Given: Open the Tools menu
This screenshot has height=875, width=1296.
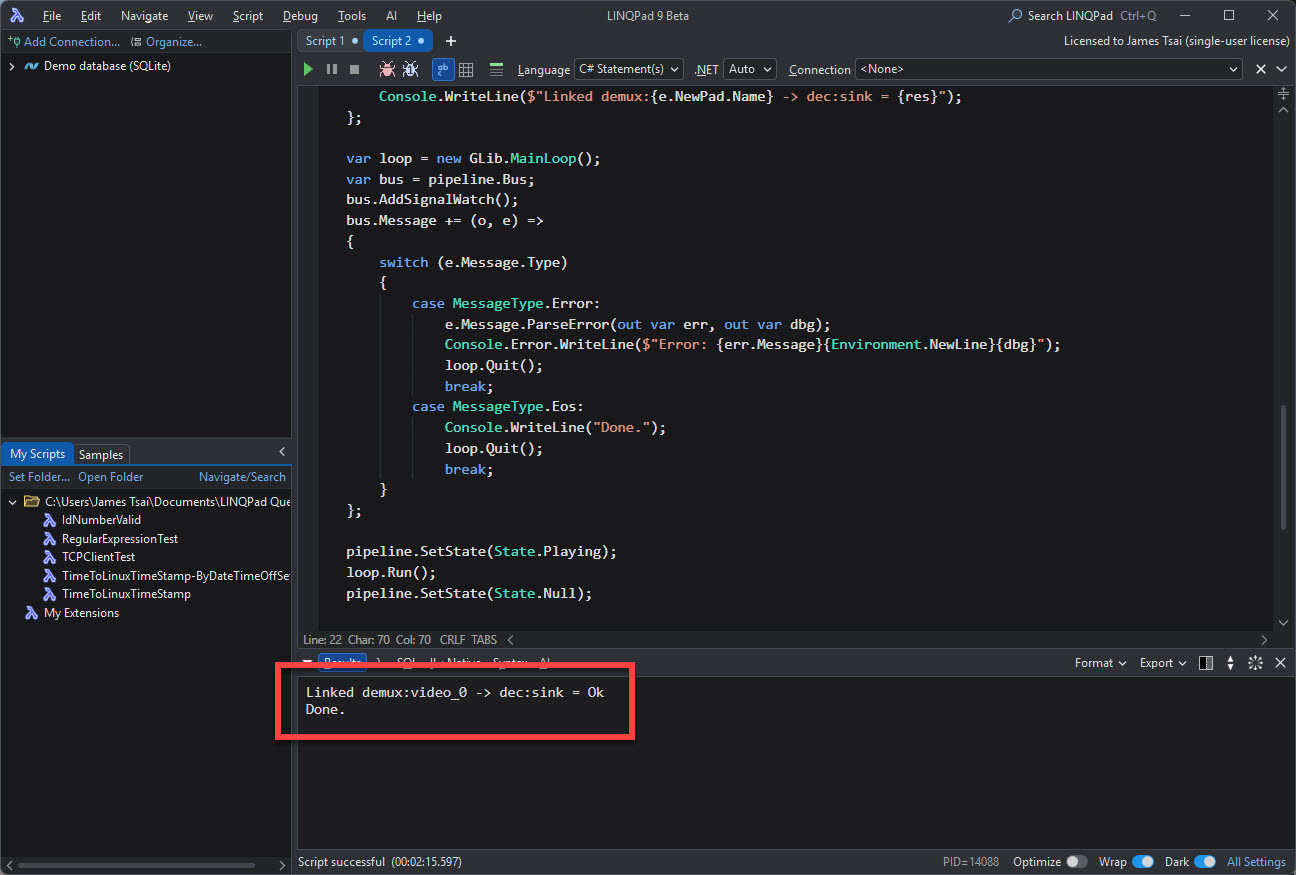Looking at the screenshot, I should pyautogui.click(x=352, y=16).
